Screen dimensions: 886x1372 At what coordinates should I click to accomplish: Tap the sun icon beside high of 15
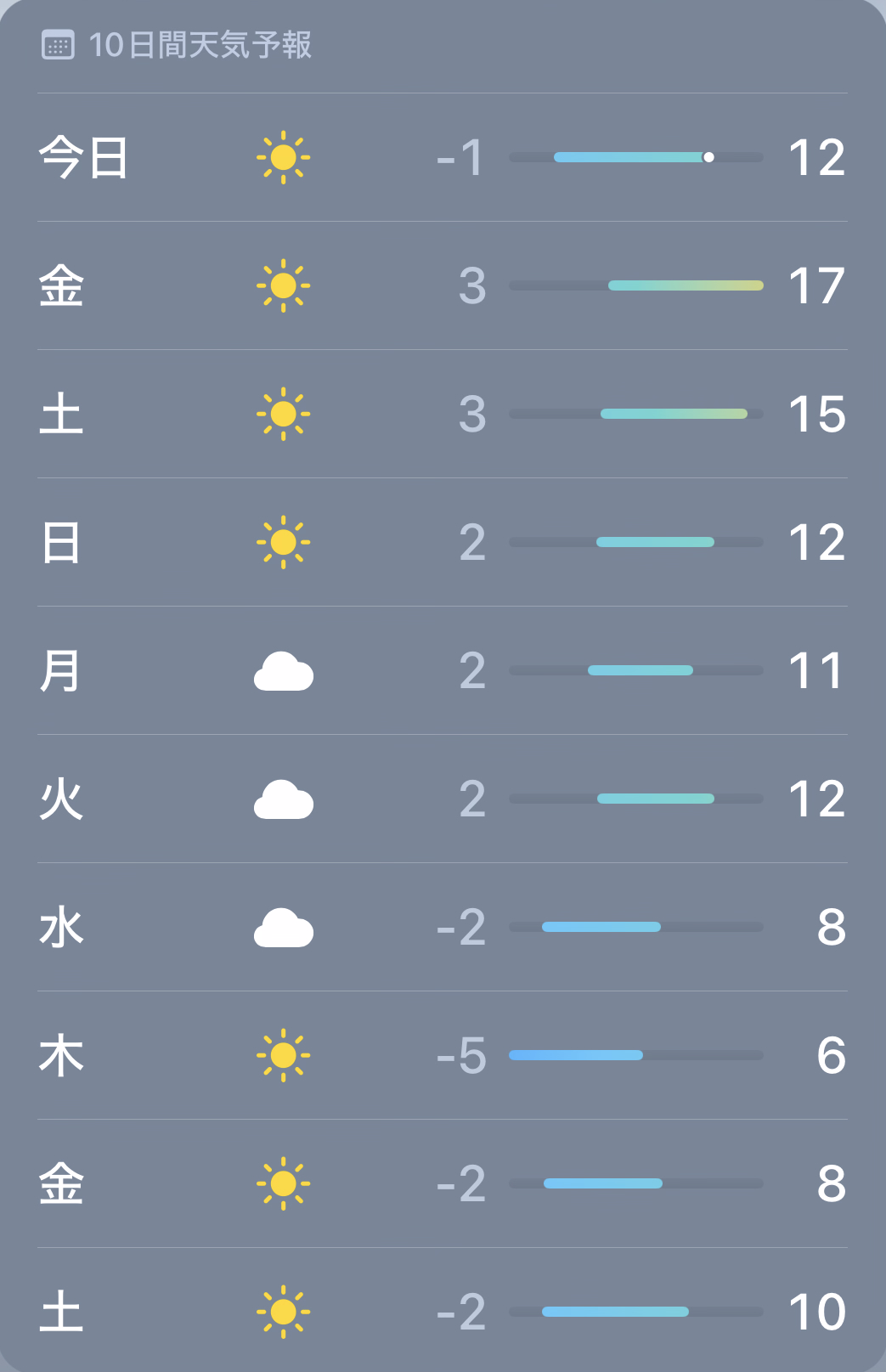(283, 414)
